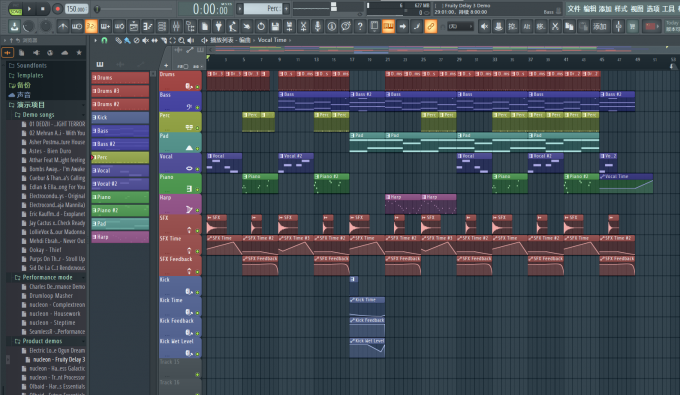680x395 pixels.
Task: Toggle the piano roll view
Action: click(147, 26)
